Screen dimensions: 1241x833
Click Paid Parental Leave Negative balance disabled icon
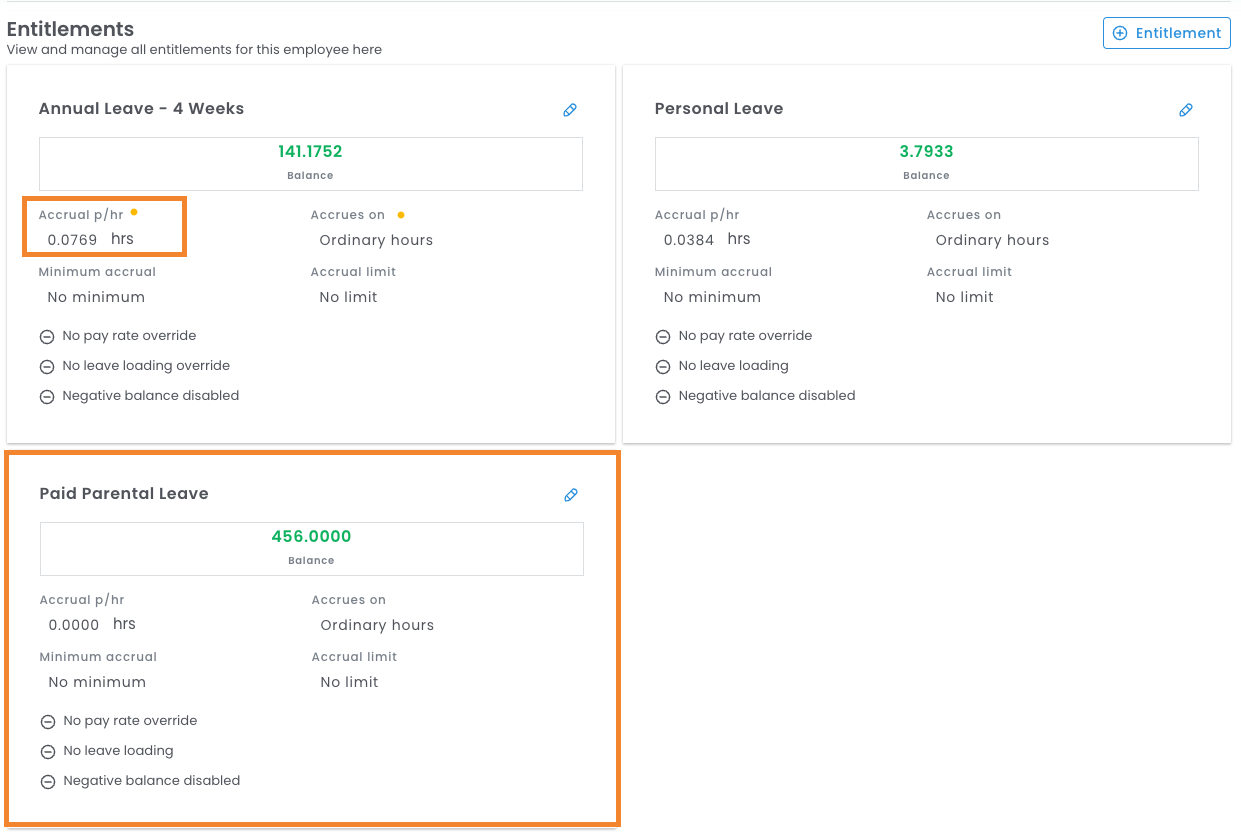[x=48, y=782]
